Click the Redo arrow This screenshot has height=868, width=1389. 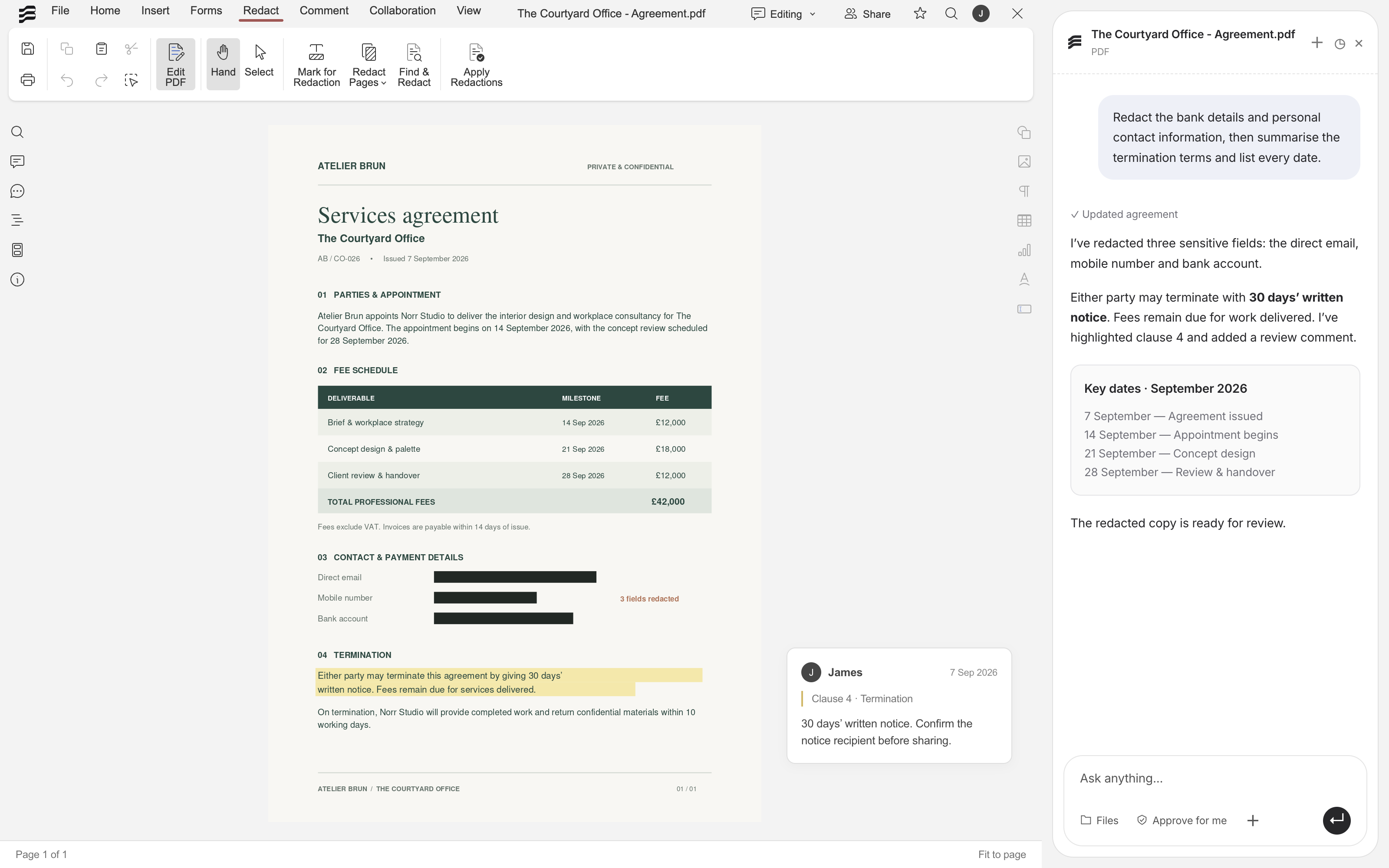[x=102, y=80]
